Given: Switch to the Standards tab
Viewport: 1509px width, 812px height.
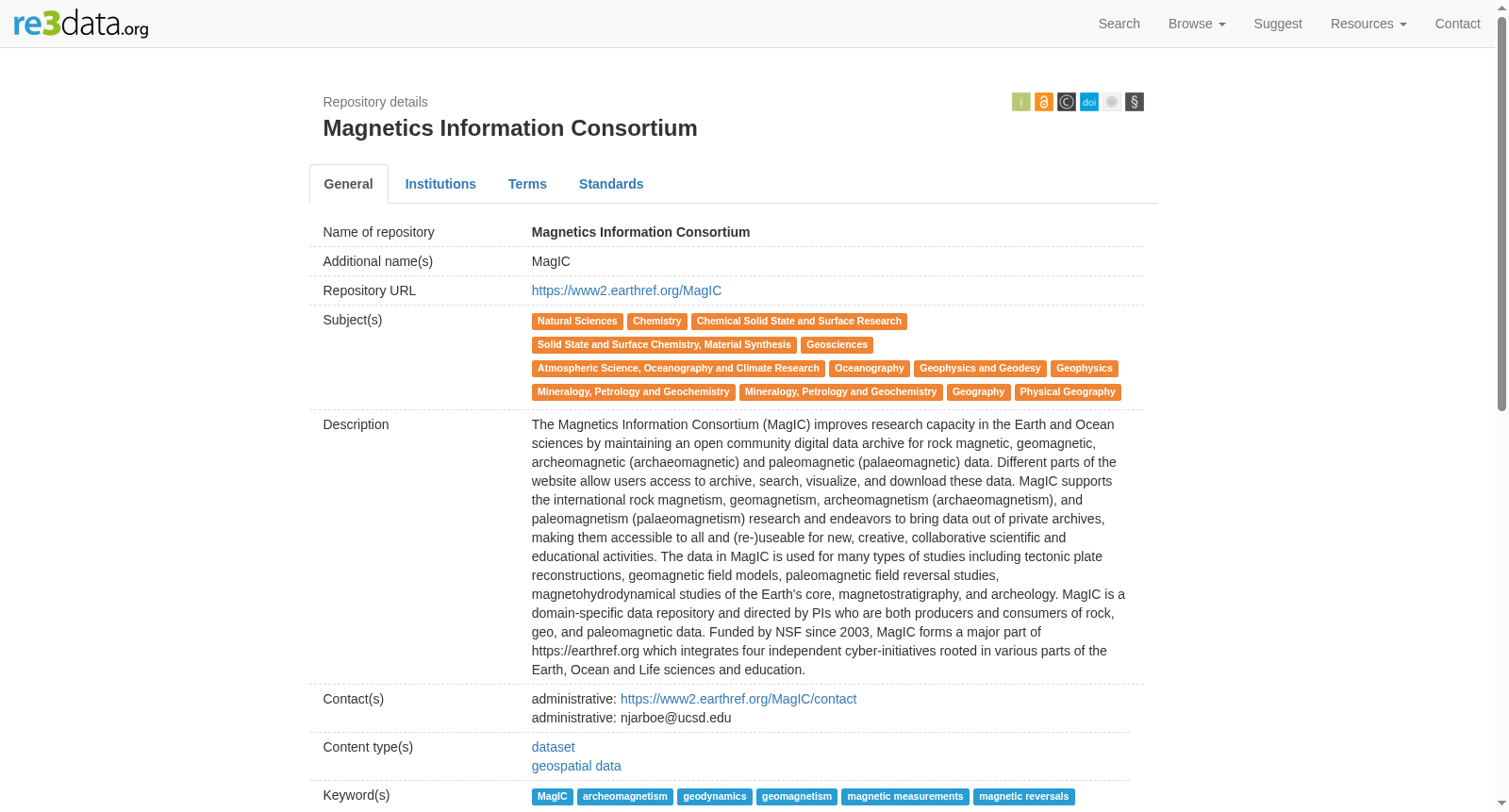Looking at the screenshot, I should click(611, 184).
